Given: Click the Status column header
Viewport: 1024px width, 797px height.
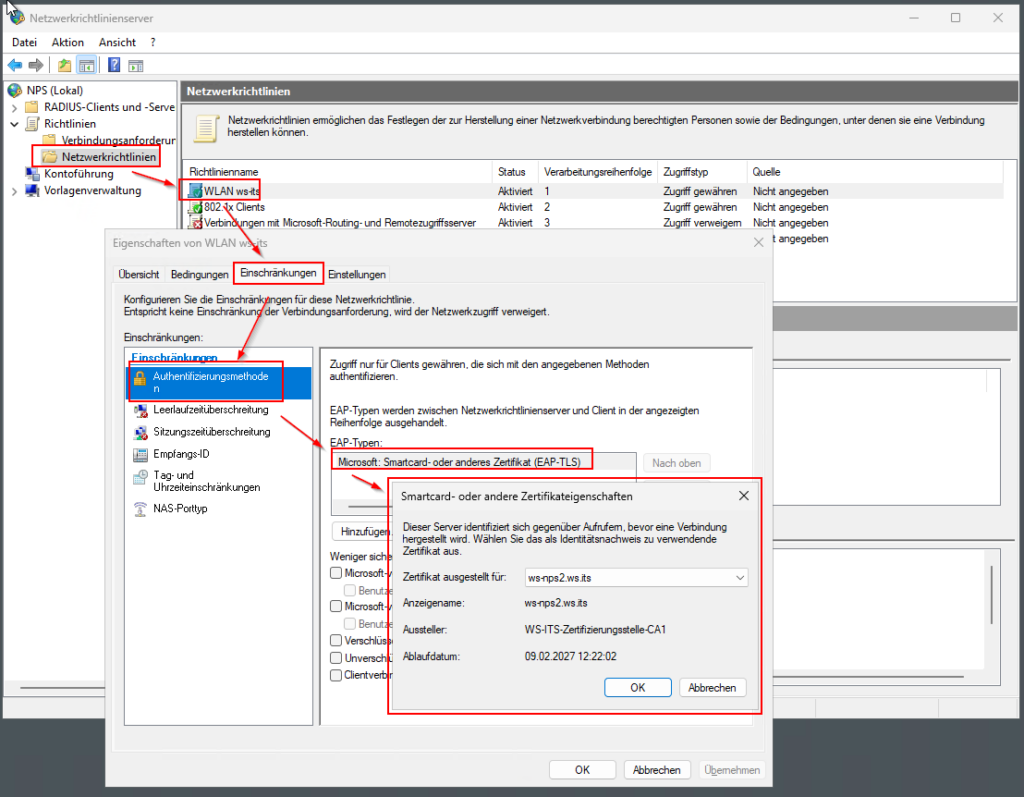Looking at the screenshot, I should 515,172.
